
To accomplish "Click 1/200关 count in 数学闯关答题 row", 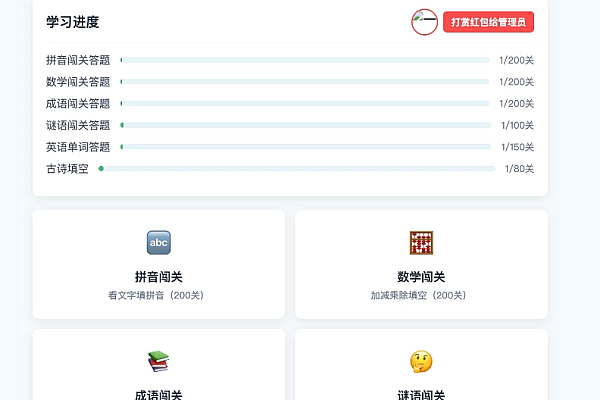I will pos(517,82).
